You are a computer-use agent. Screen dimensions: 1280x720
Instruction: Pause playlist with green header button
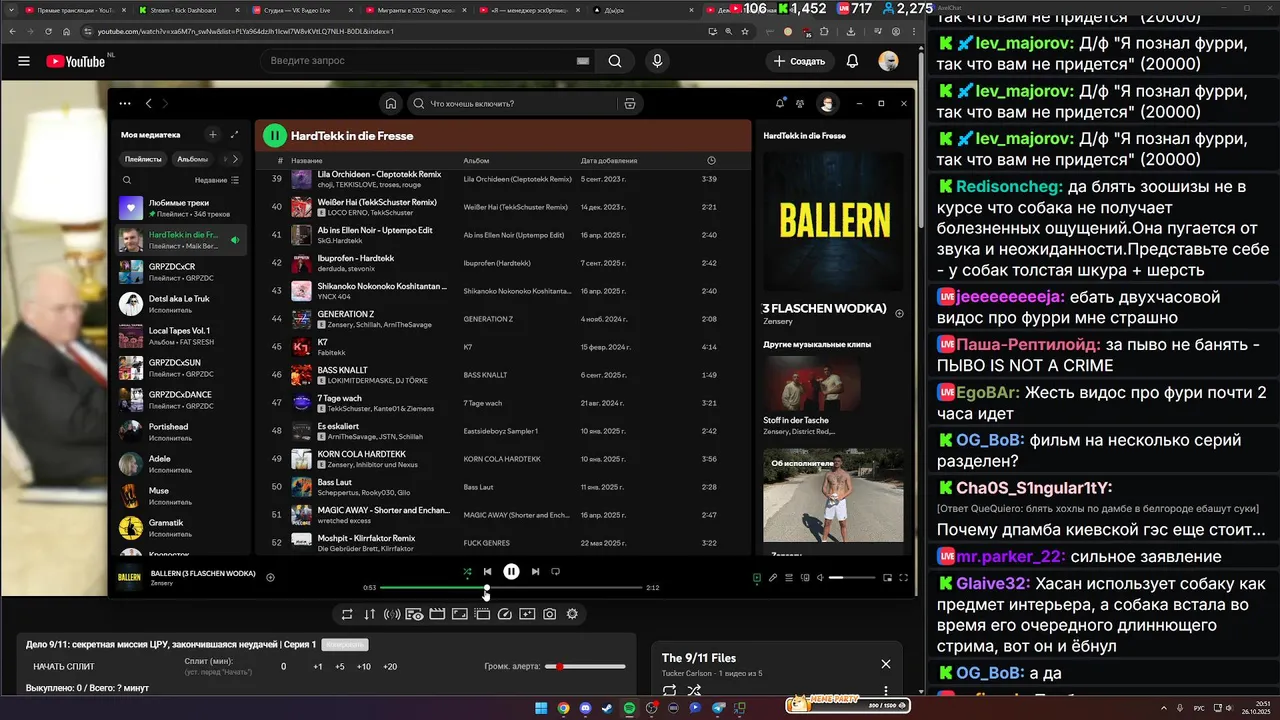pyautogui.click(x=274, y=136)
